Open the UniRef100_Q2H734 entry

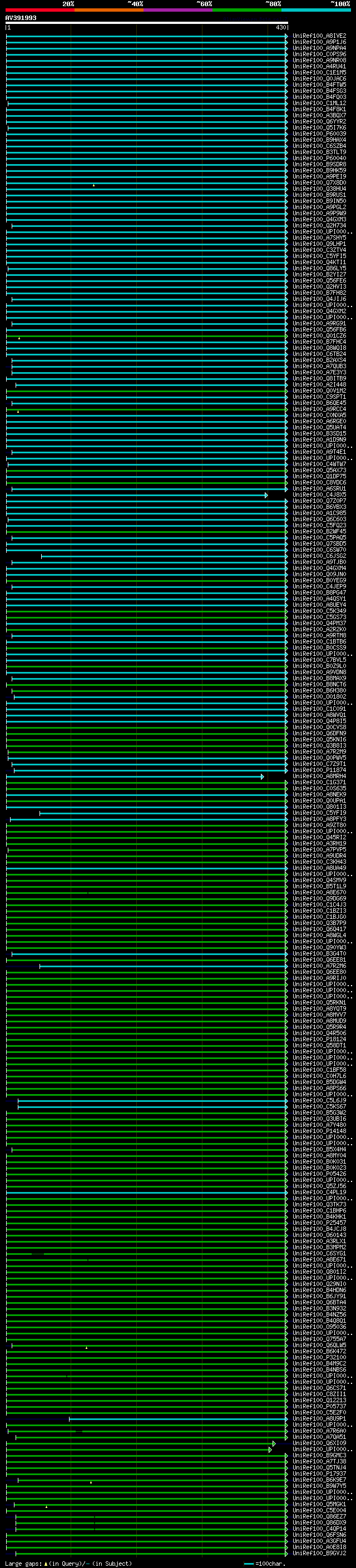[319, 225]
